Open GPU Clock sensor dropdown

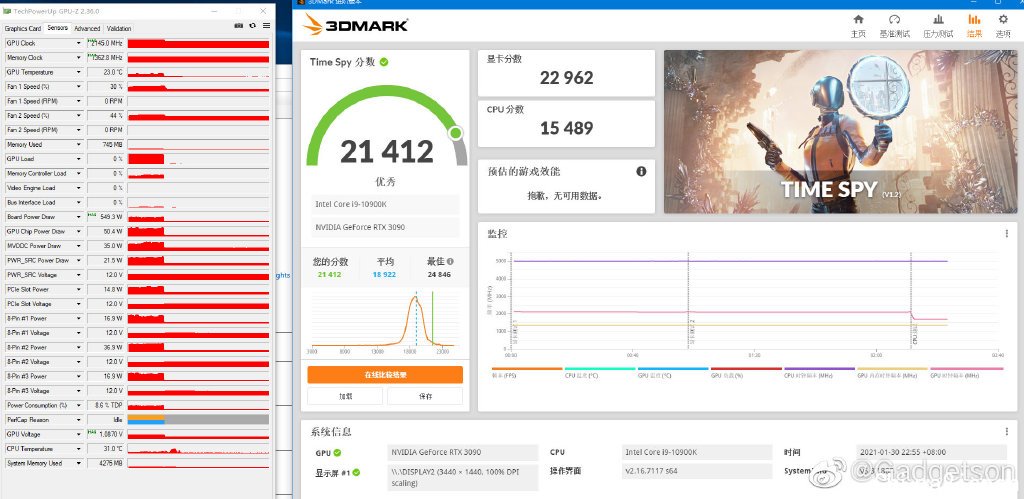point(78,43)
